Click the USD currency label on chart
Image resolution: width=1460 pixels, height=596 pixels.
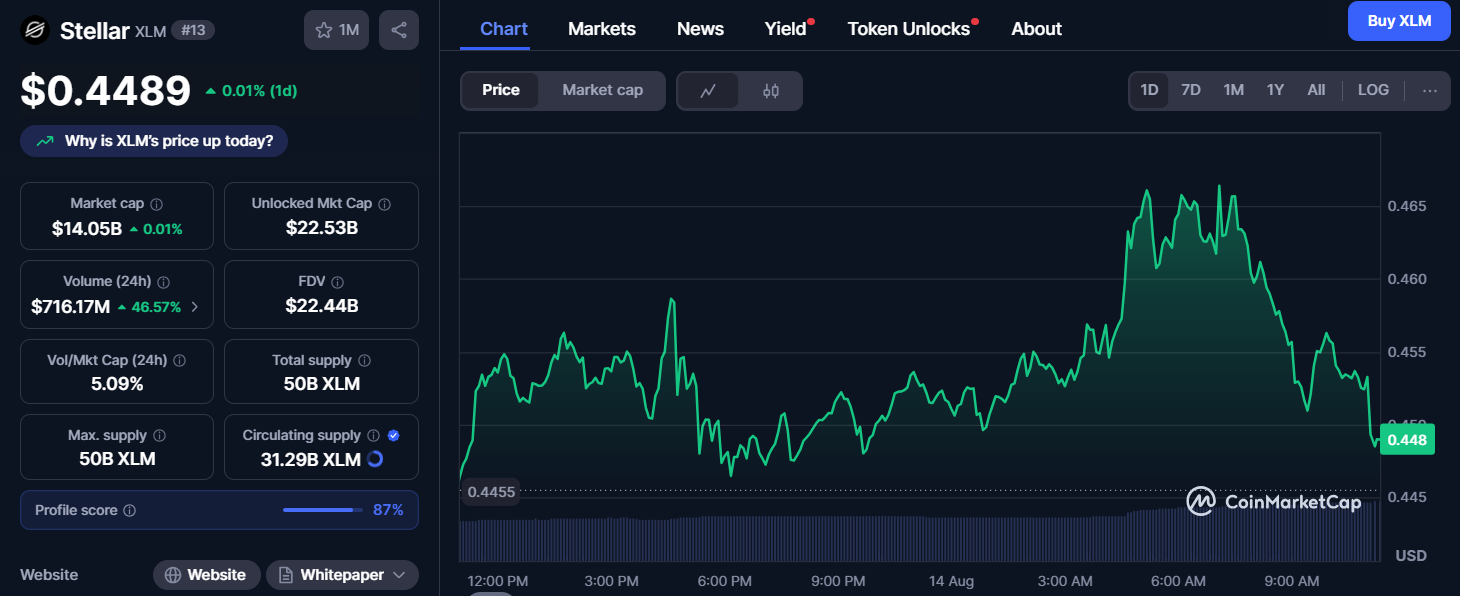click(1411, 555)
